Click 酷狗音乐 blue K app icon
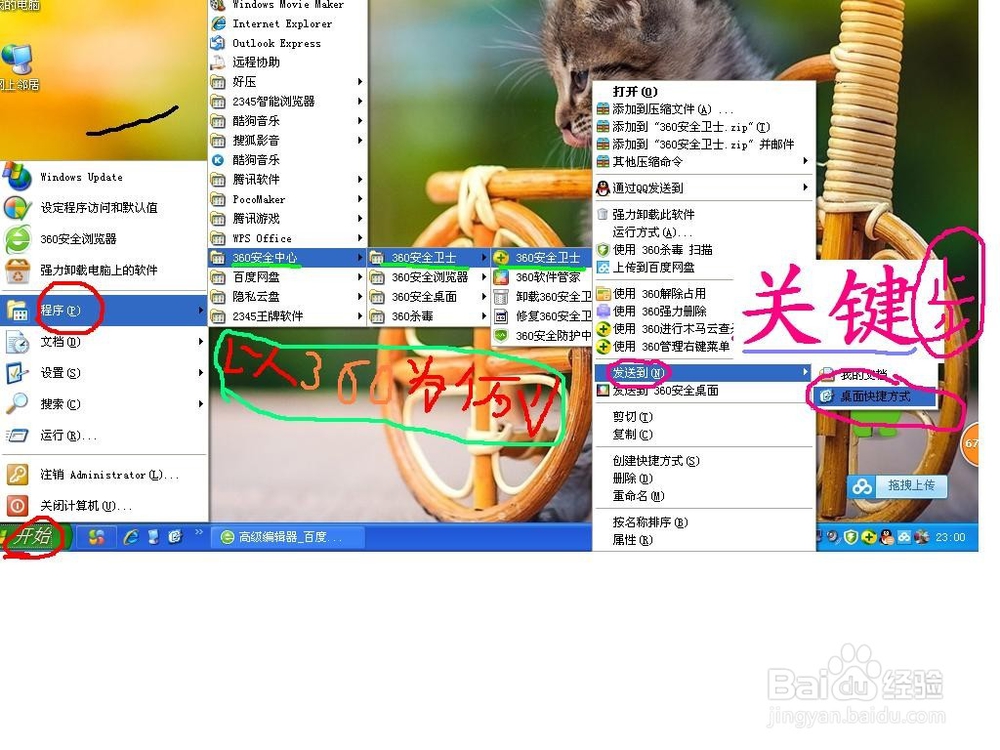Screen dimensions: 1000x750 218,160
